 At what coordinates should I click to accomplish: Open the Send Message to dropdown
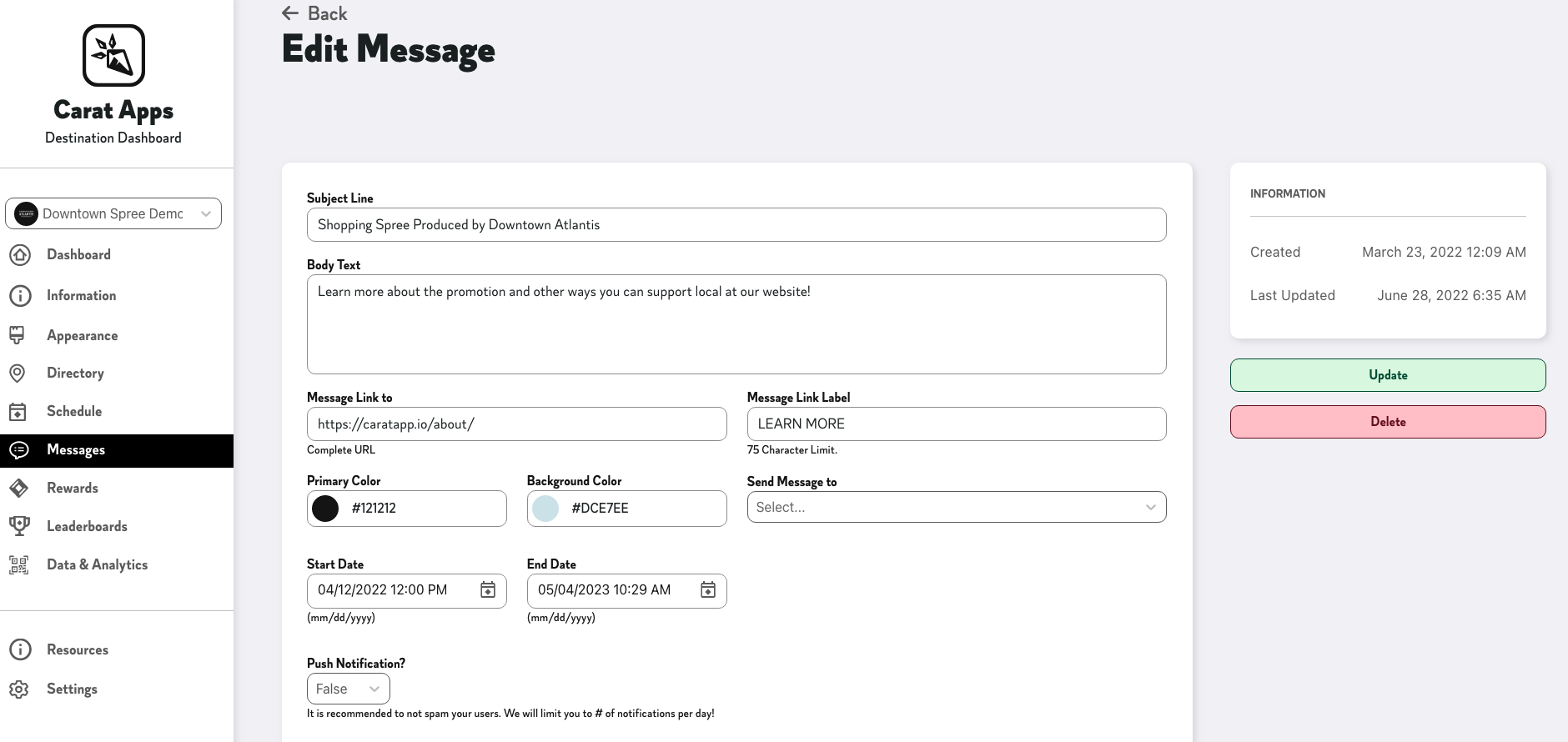point(956,508)
